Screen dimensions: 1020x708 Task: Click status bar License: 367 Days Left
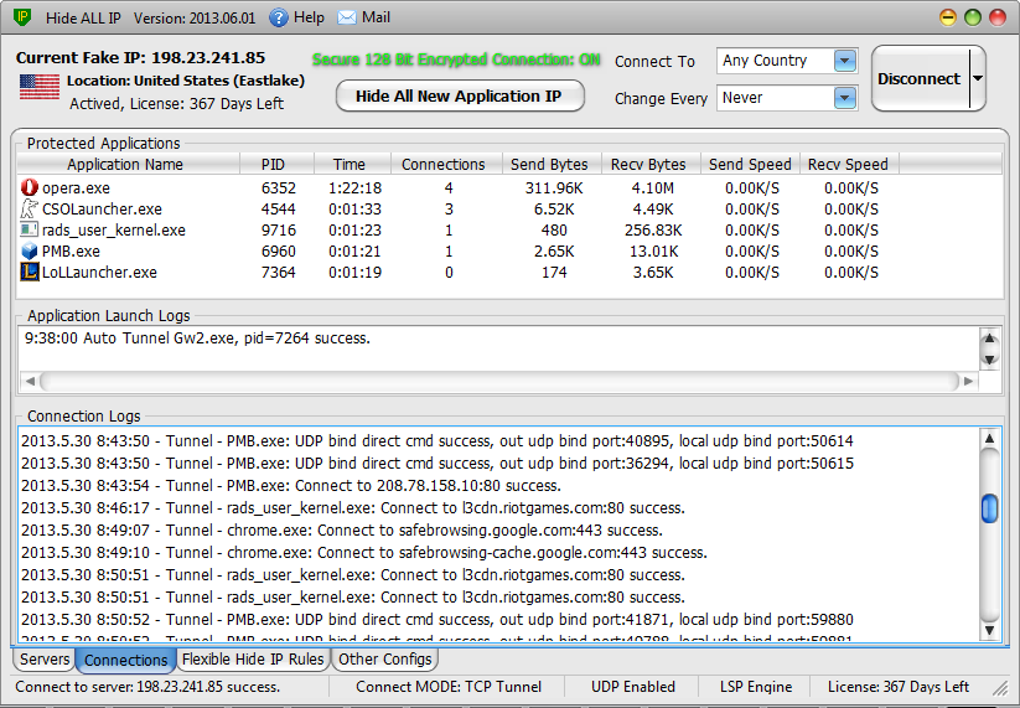coord(898,687)
